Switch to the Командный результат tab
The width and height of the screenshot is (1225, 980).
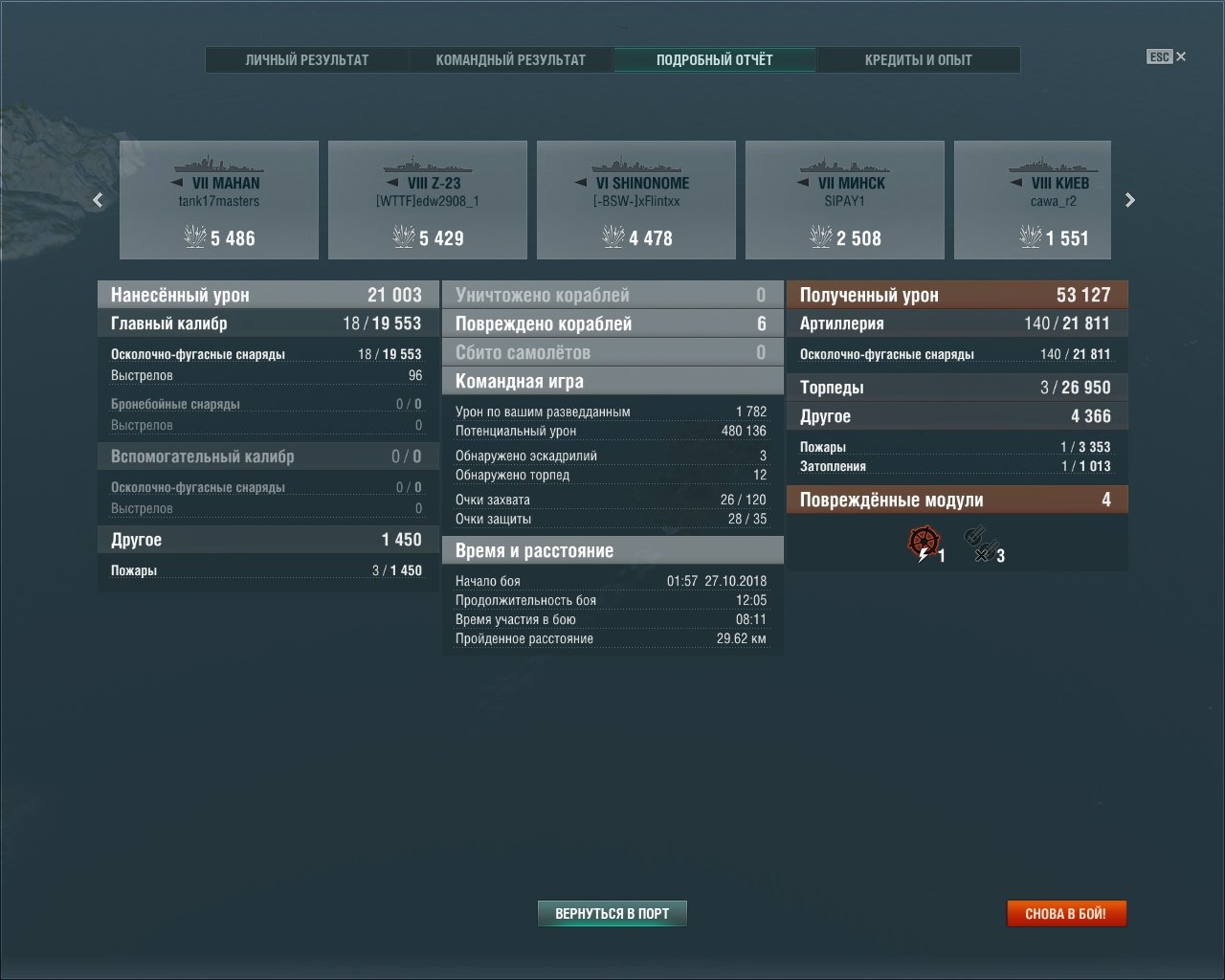(511, 59)
